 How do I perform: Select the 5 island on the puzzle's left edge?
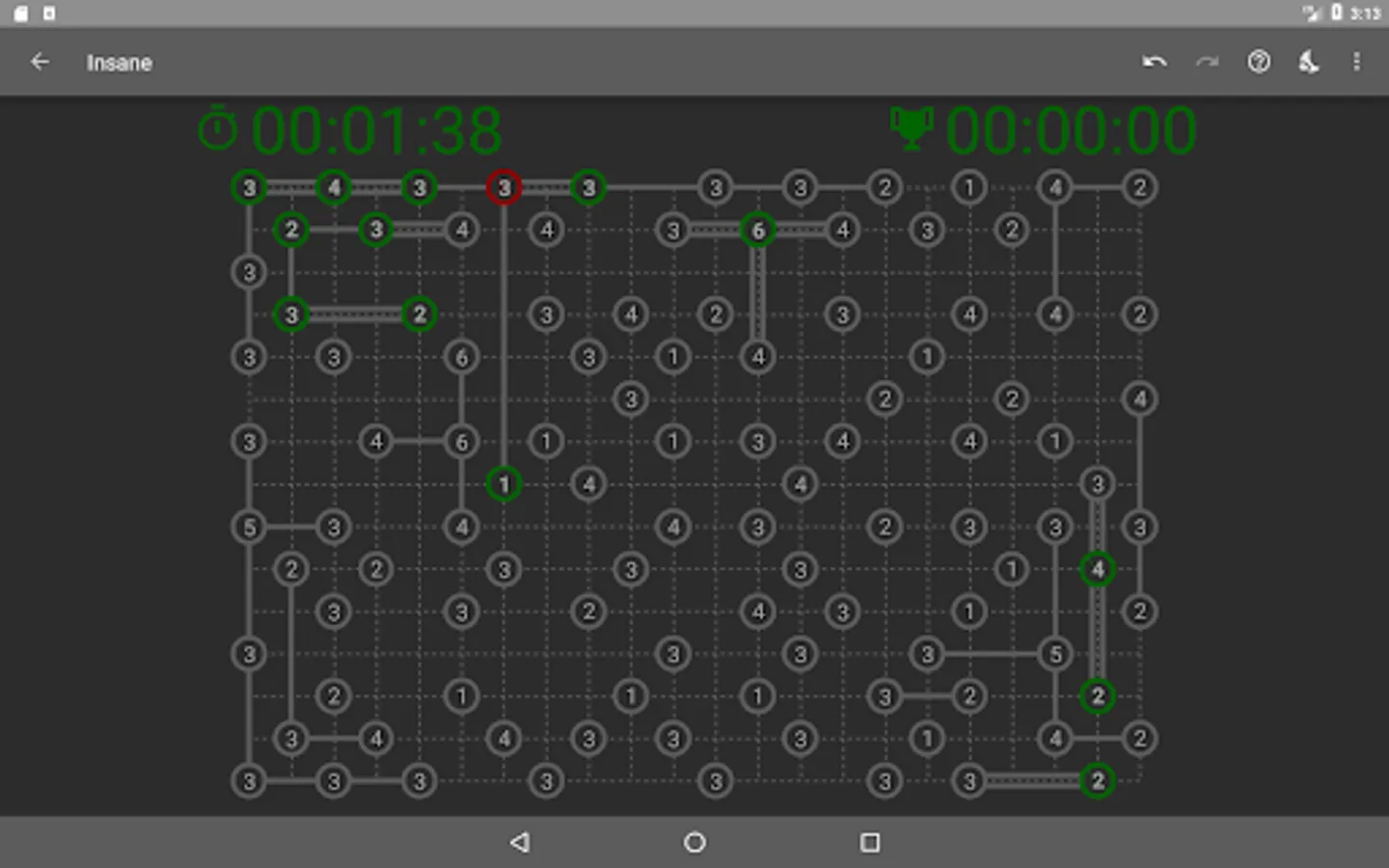click(x=249, y=527)
